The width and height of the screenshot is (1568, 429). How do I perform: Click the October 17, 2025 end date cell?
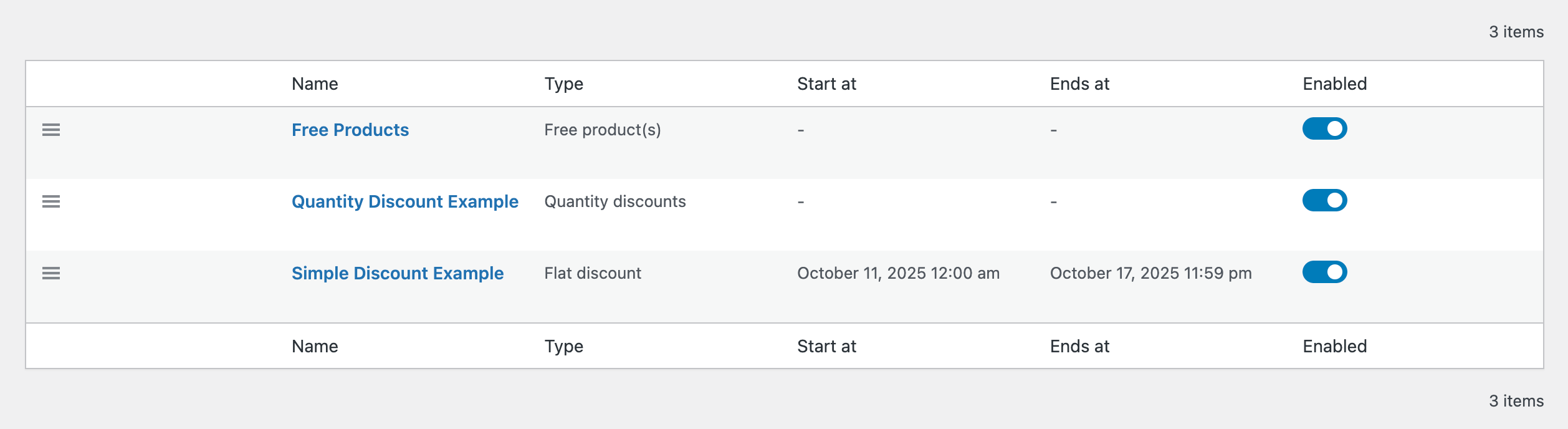1150,273
